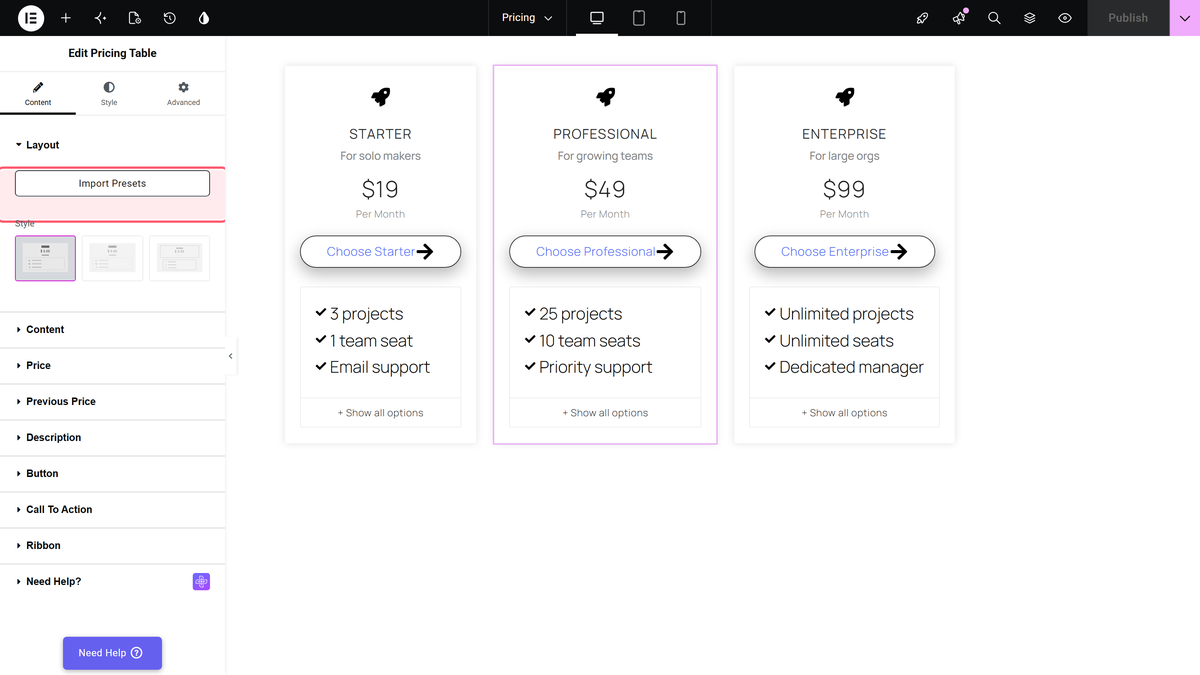This screenshot has width=1200, height=675.
Task: Open What's New megaphone notifications
Action: 959,18
